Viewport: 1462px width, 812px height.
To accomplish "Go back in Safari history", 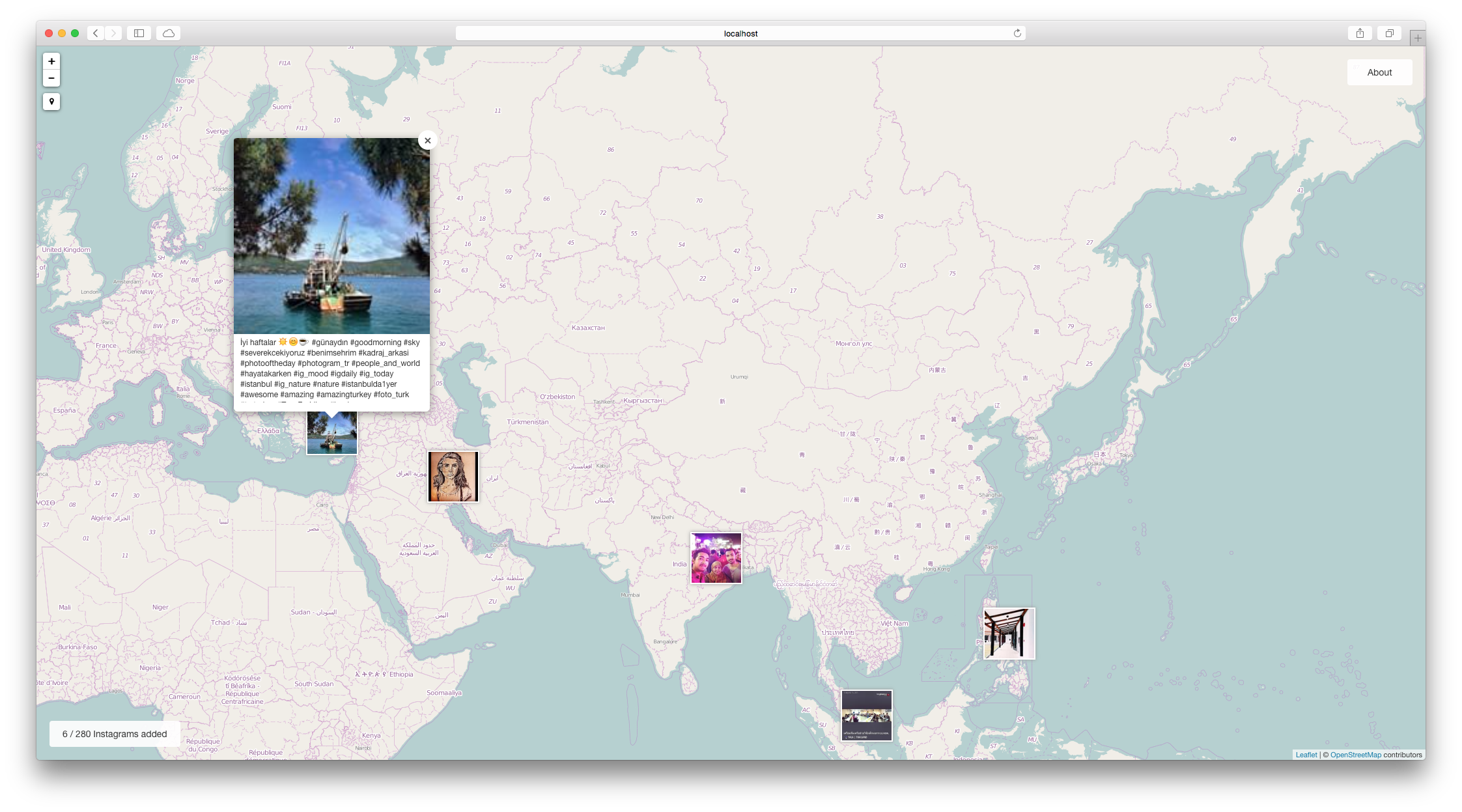I will pyautogui.click(x=96, y=33).
